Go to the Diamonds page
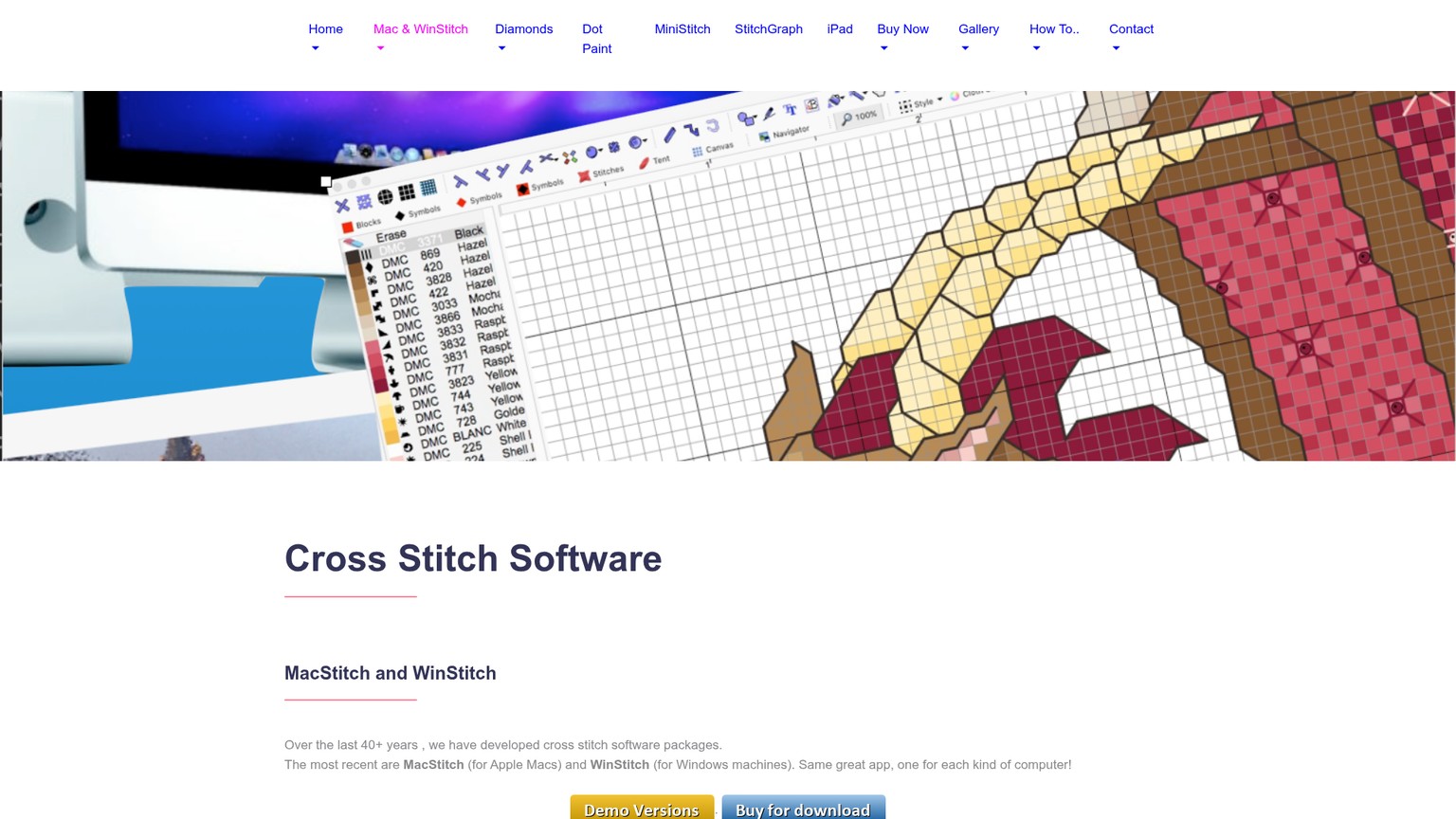 tap(523, 29)
